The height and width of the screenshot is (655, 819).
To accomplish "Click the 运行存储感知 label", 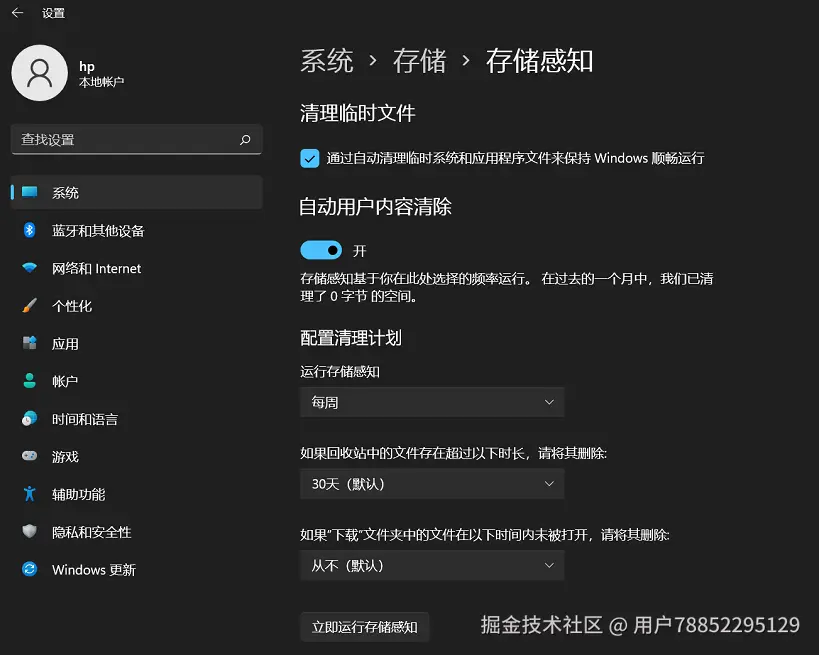I will [340, 372].
